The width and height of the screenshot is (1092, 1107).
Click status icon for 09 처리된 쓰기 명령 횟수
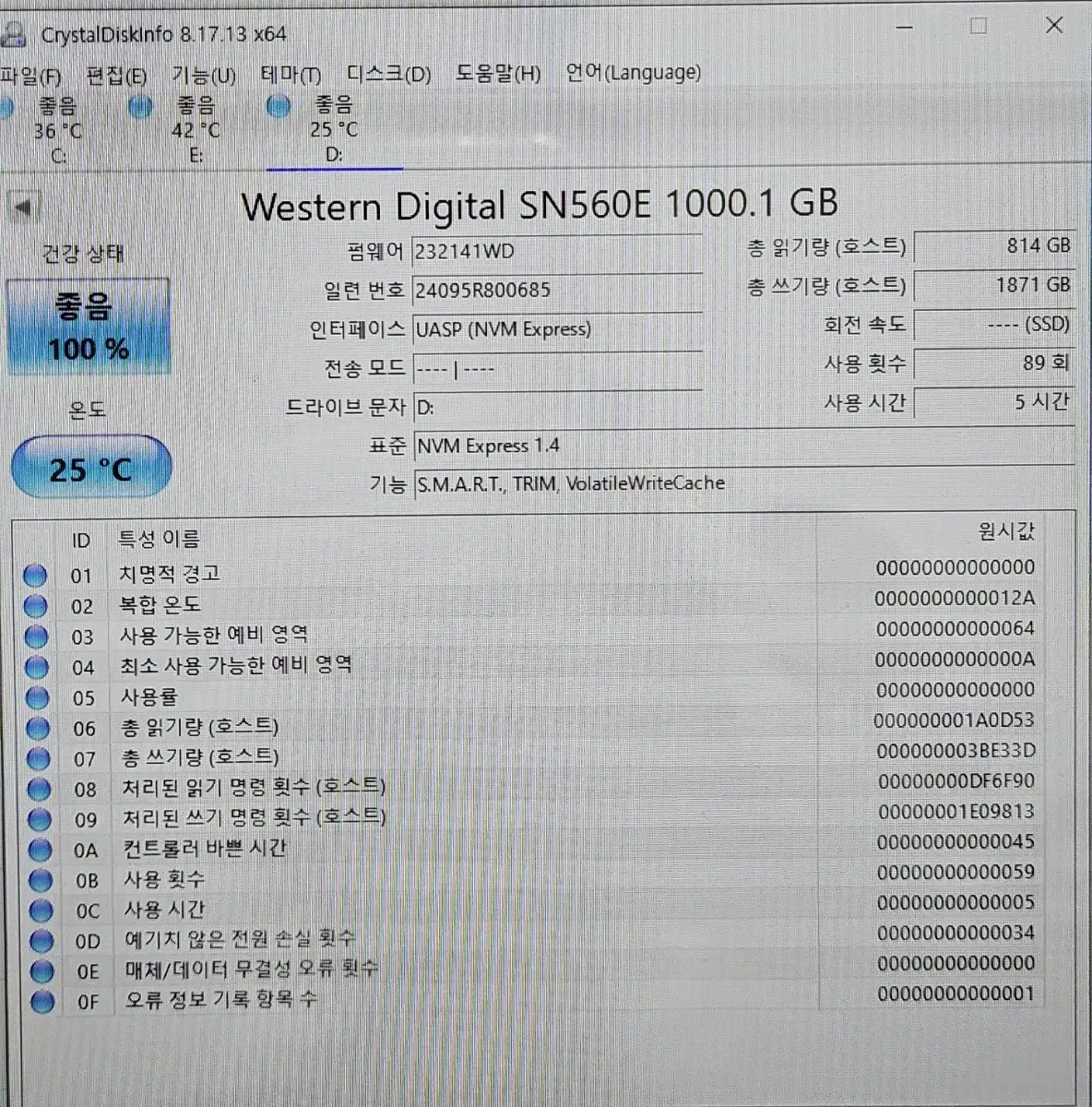39,819
